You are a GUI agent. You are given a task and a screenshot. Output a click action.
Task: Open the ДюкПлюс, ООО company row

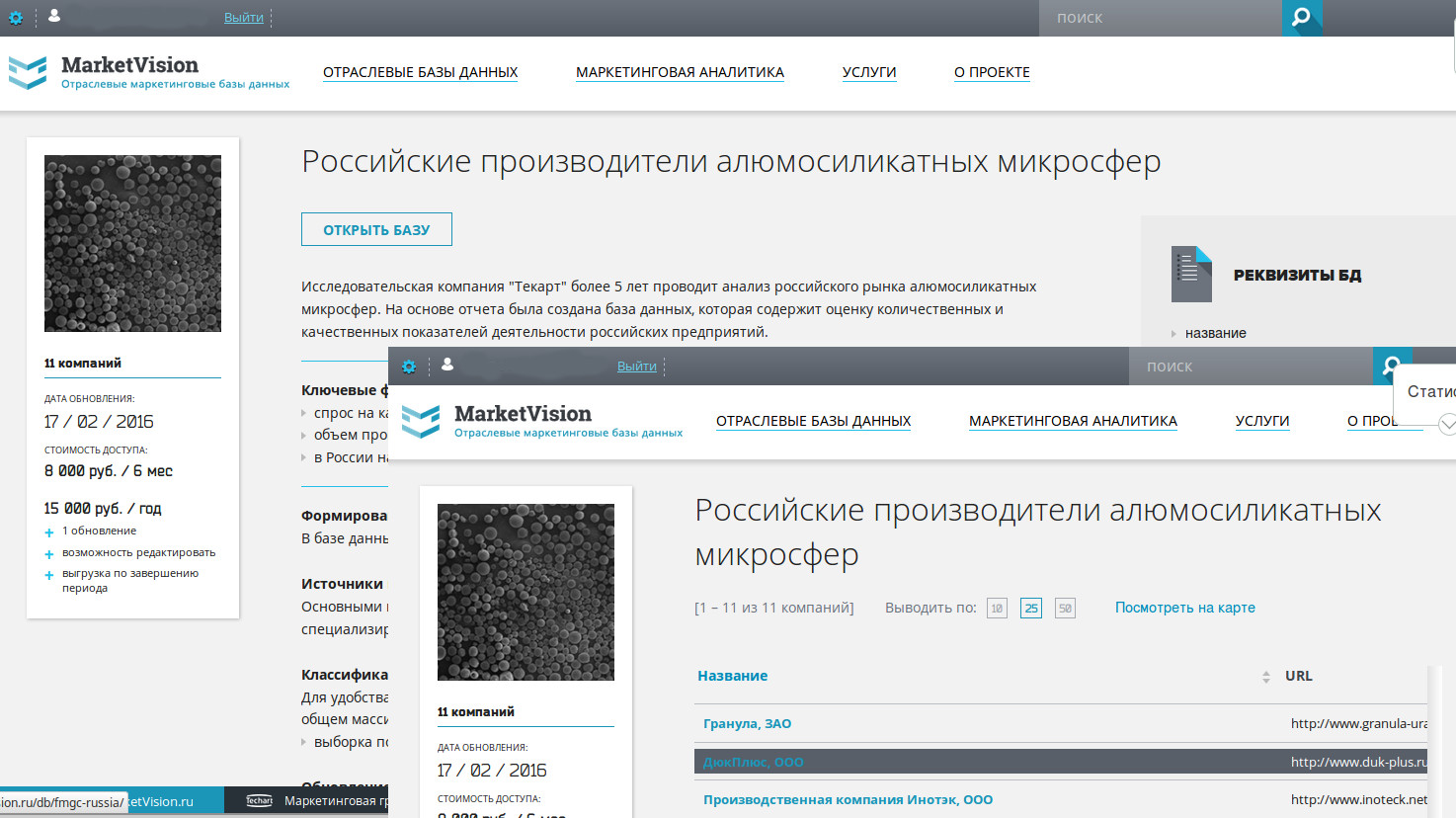(x=1061, y=762)
